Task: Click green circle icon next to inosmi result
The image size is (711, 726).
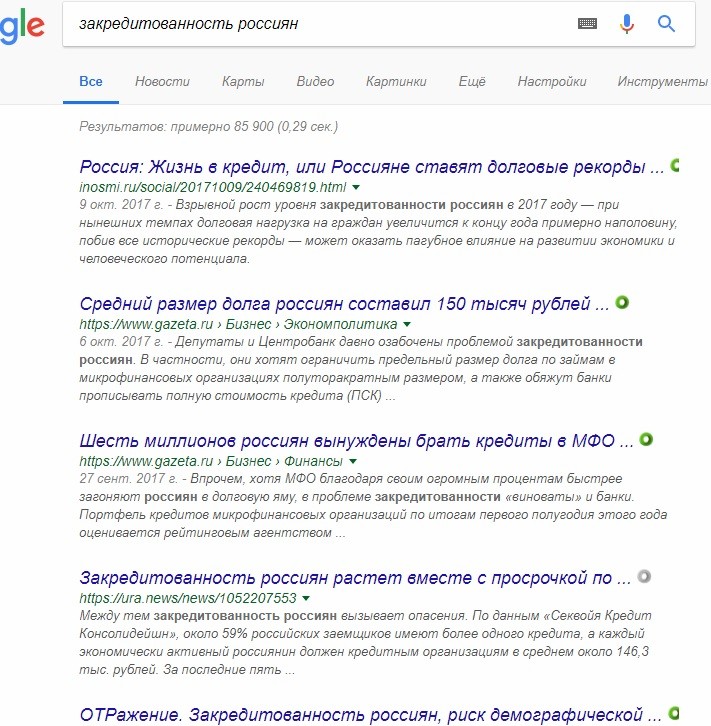Action: (x=675, y=165)
